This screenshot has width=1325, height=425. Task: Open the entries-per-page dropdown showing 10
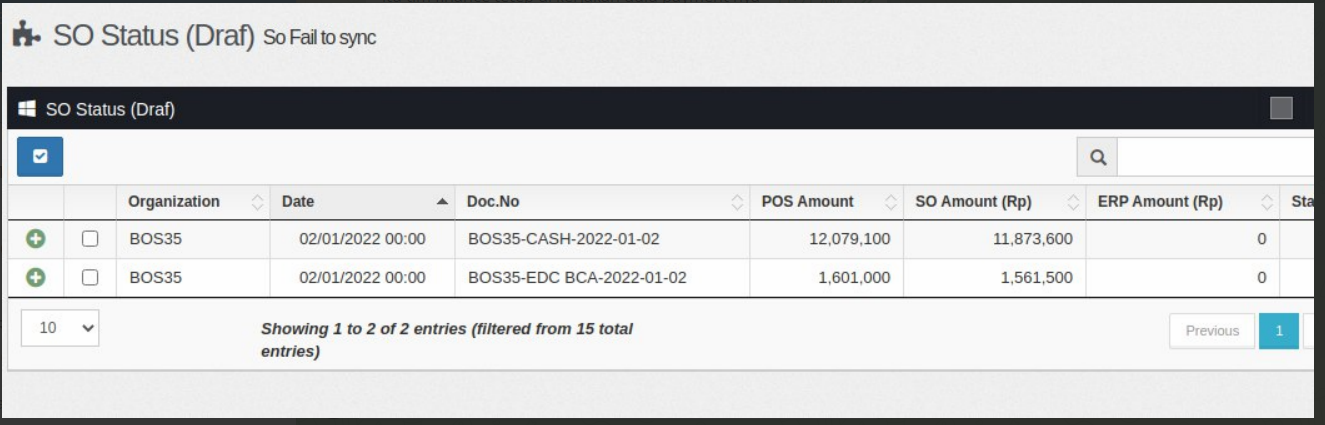59,328
